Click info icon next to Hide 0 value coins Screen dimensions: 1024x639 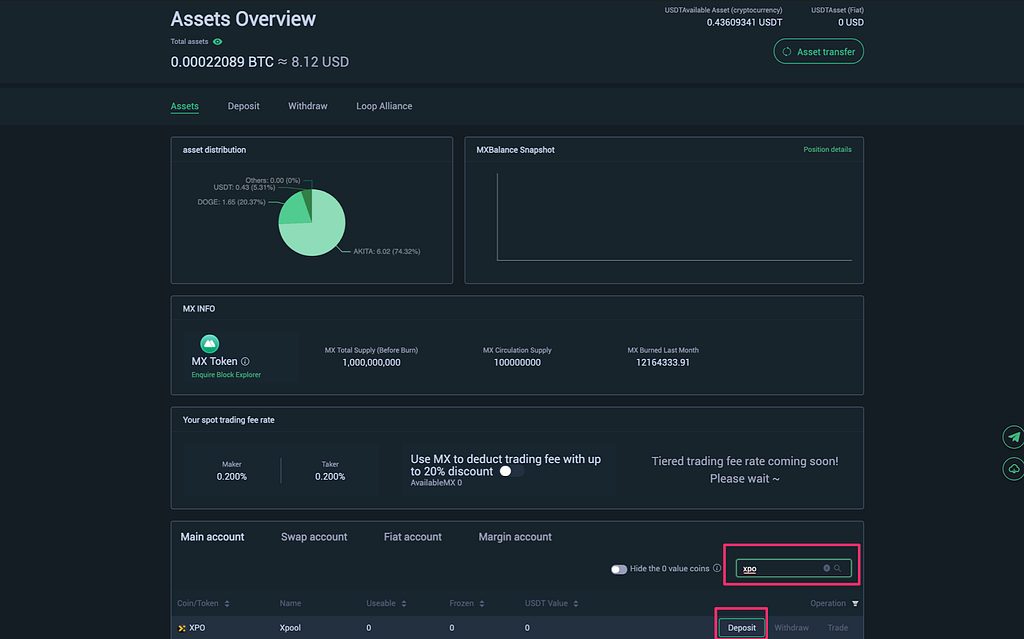point(717,568)
